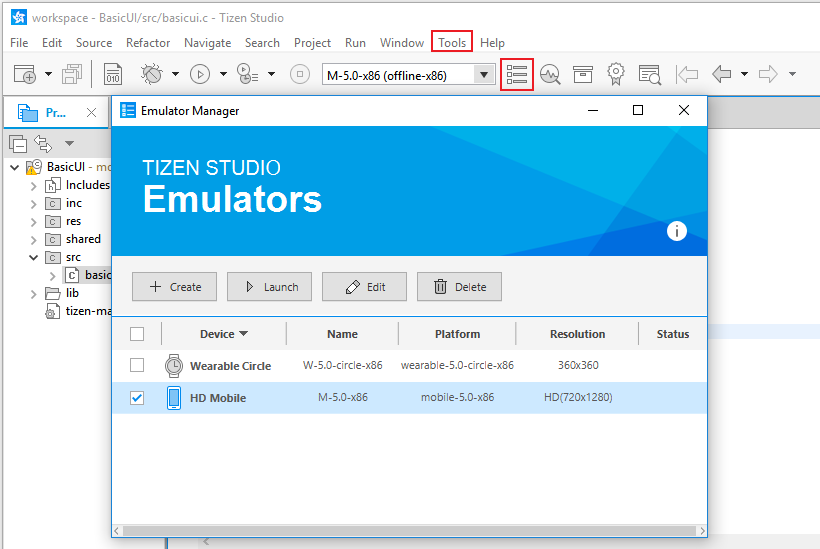The image size is (820, 549).
Task: Expand the inc folder in project tree
Action: coord(33,203)
